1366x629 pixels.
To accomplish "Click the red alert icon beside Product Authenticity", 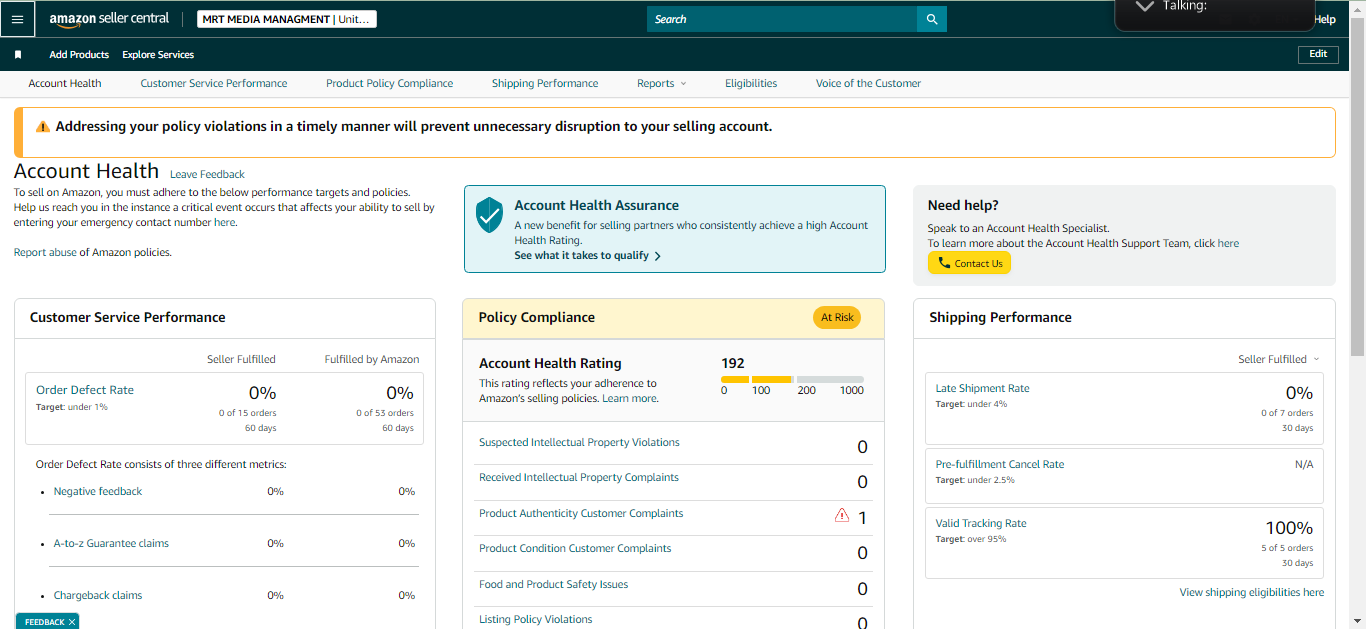I will coord(842,516).
